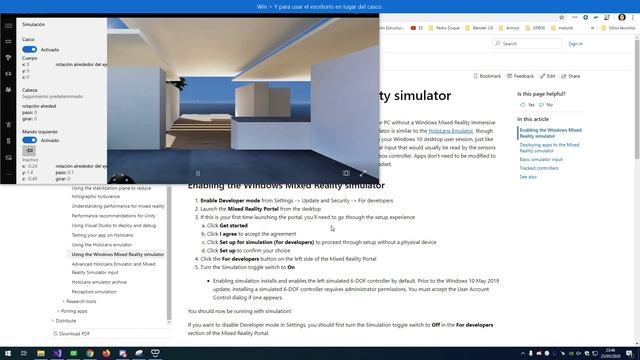Pause the Mixed Reality preview
Viewport: 640px width, 360px height.
tap(198, 173)
